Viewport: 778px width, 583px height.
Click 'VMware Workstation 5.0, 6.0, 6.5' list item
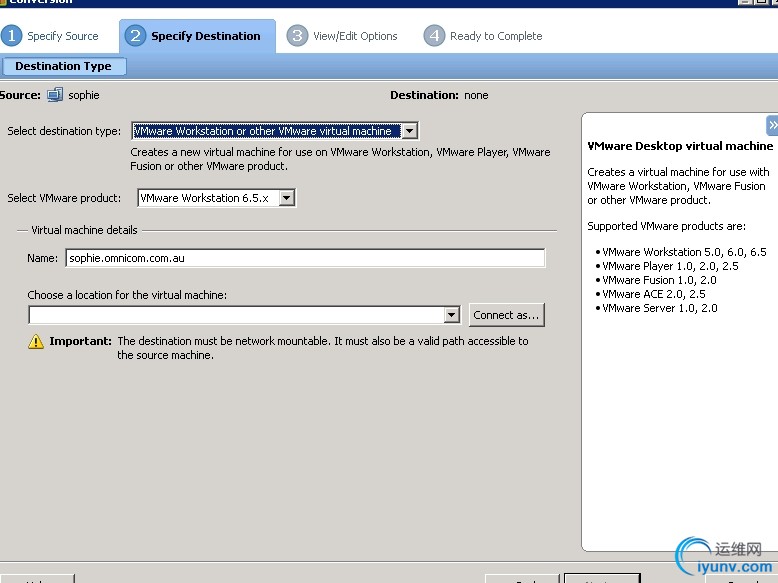[x=684, y=252]
